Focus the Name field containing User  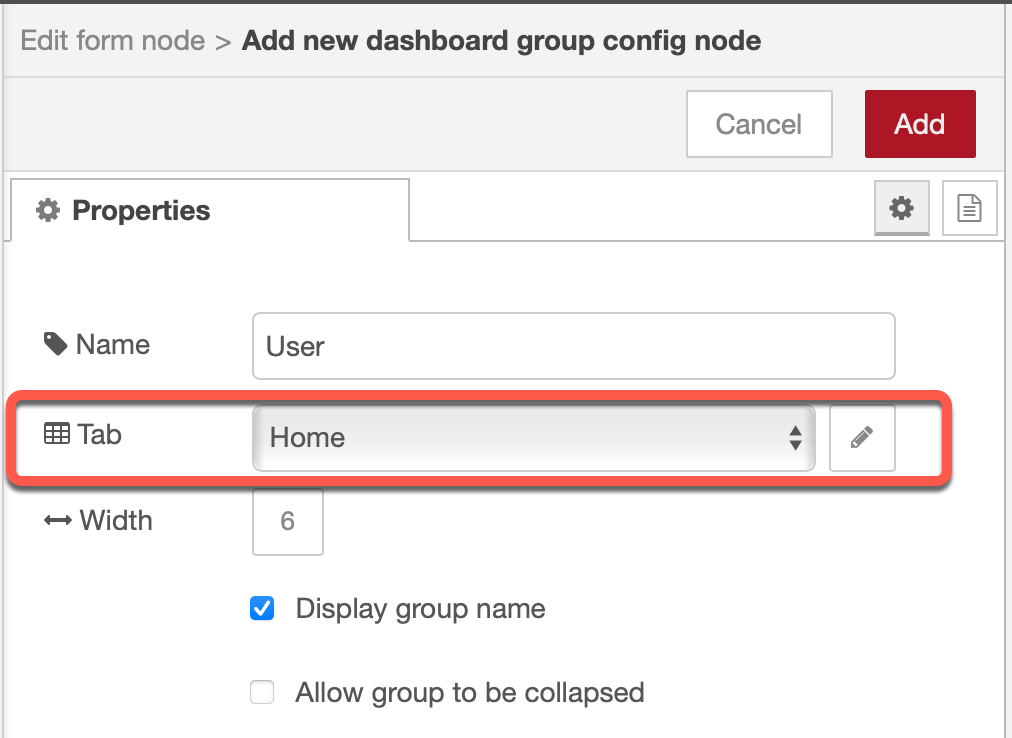pos(574,346)
